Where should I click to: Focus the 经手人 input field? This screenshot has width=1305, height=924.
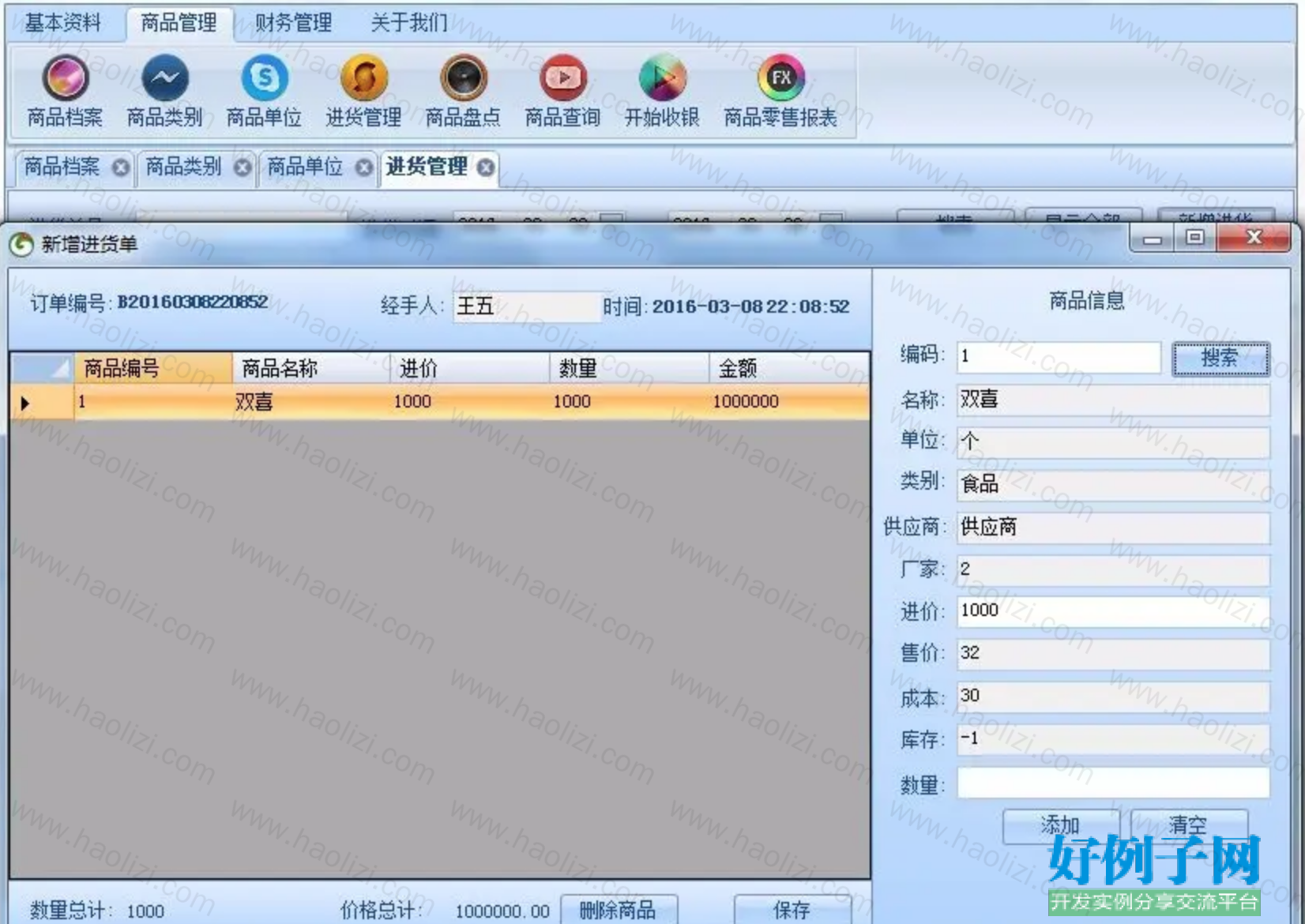pyautogui.click(x=527, y=306)
